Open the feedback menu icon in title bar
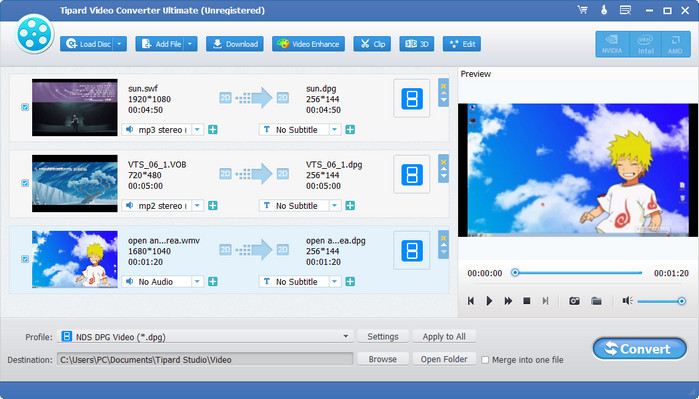Screen dimensions: 699x399 tap(625, 10)
